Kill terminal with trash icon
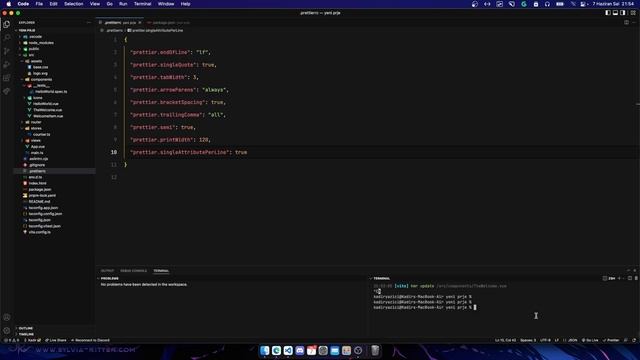 [636, 278]
